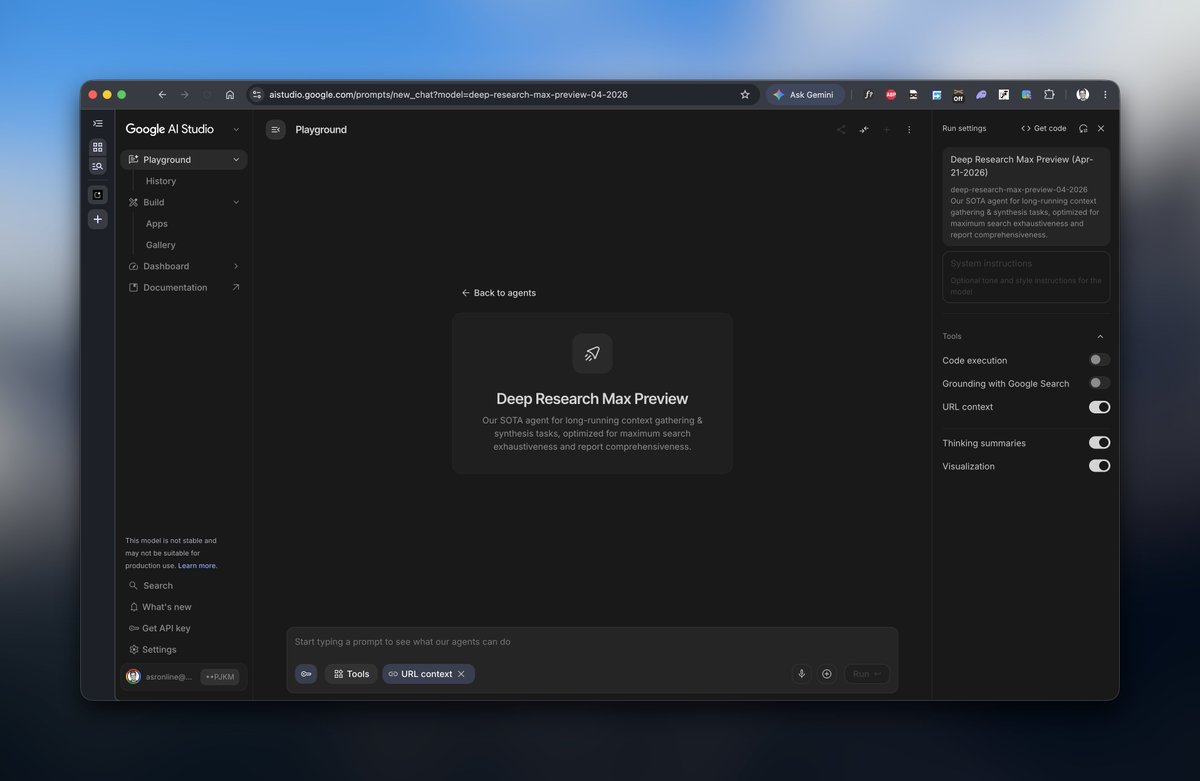This screenshot has width=1200, height=781.
Task: Click the share icon in Playground toolbar
Action: click(840, 129)
